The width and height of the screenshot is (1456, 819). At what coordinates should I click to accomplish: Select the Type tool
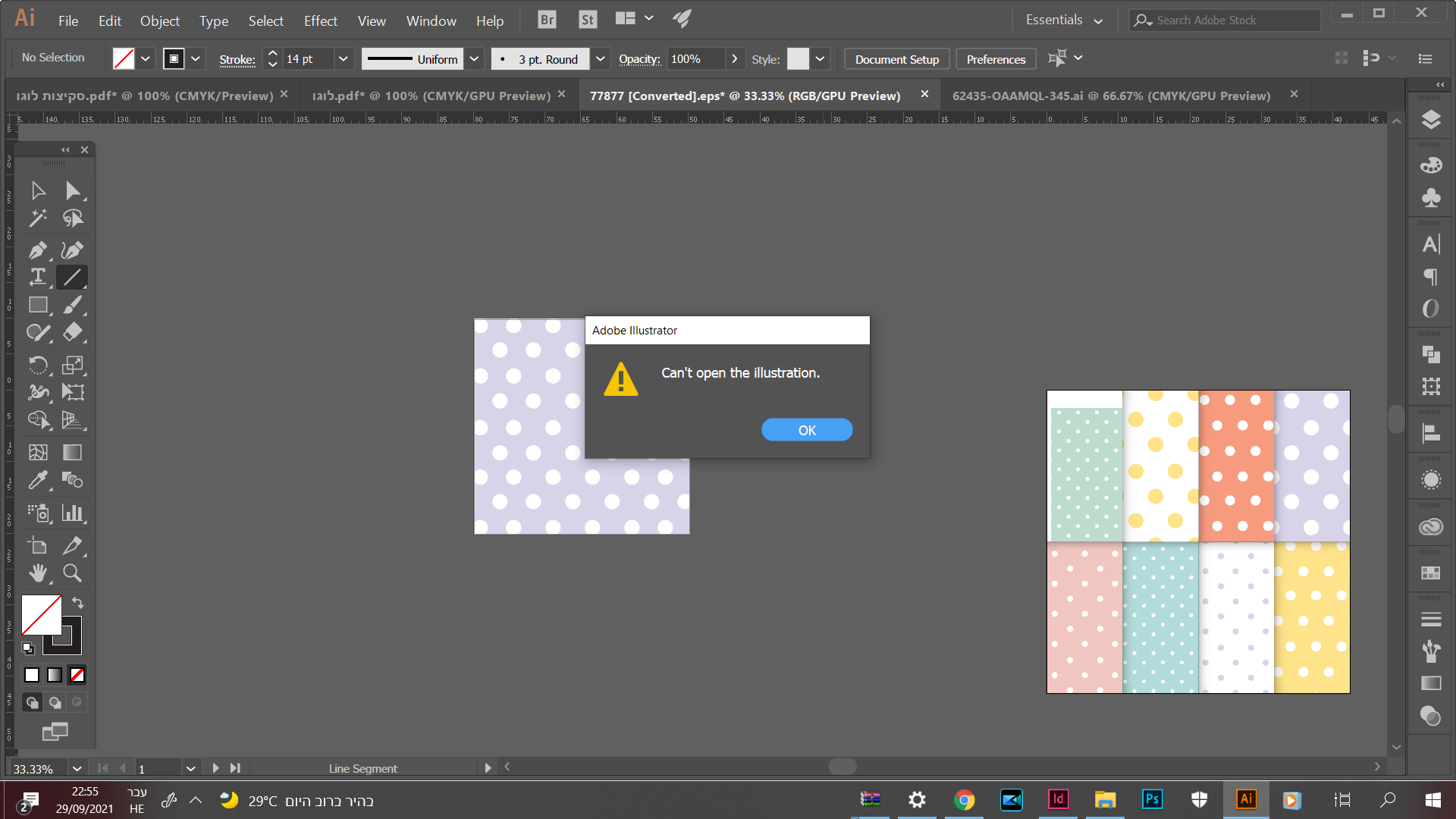click(x=38, y=278)
